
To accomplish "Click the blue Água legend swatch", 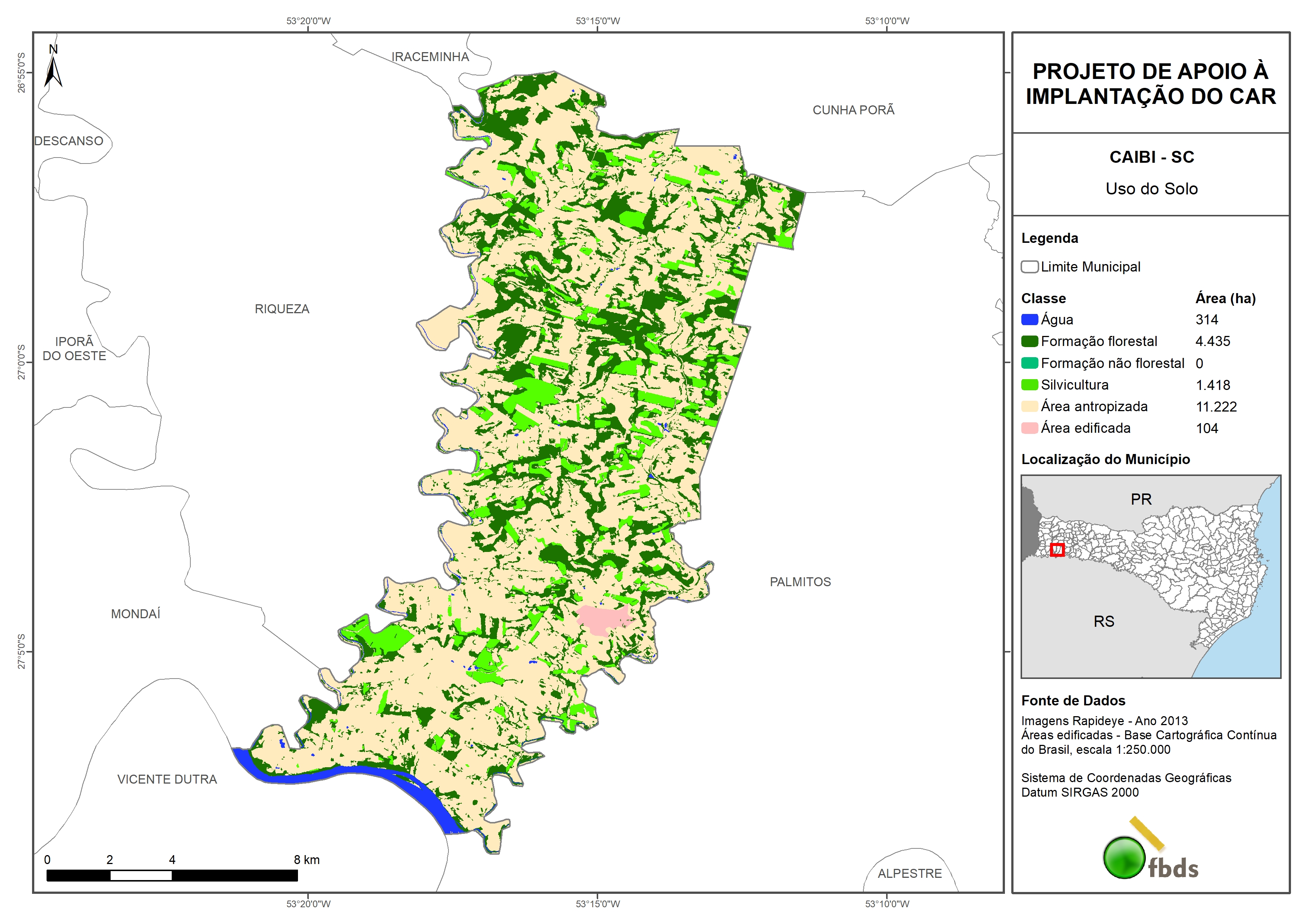I will pos(1029,320).
